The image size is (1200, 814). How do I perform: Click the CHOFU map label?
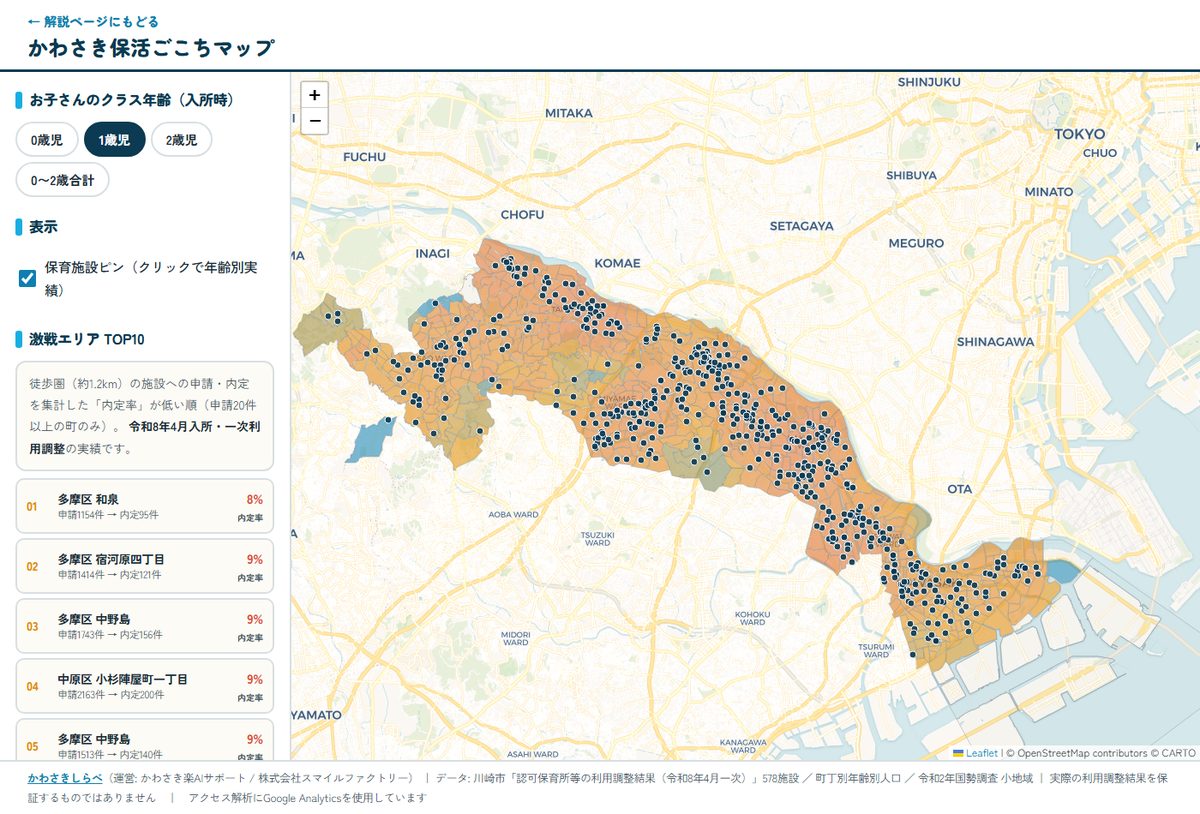point(522,214)
